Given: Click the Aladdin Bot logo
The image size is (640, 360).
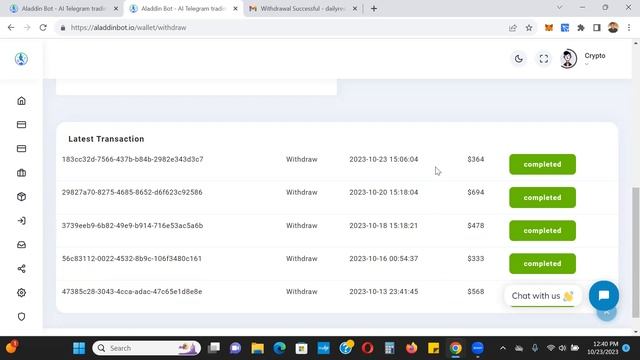Looking at the screenshot, I should click(x=21, y=59).
